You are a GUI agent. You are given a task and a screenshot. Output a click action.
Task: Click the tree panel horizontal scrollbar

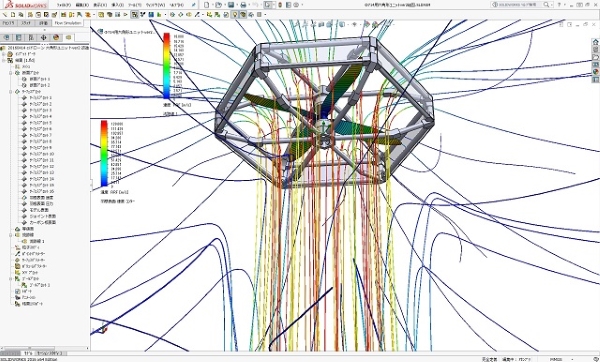coord(44,348)
